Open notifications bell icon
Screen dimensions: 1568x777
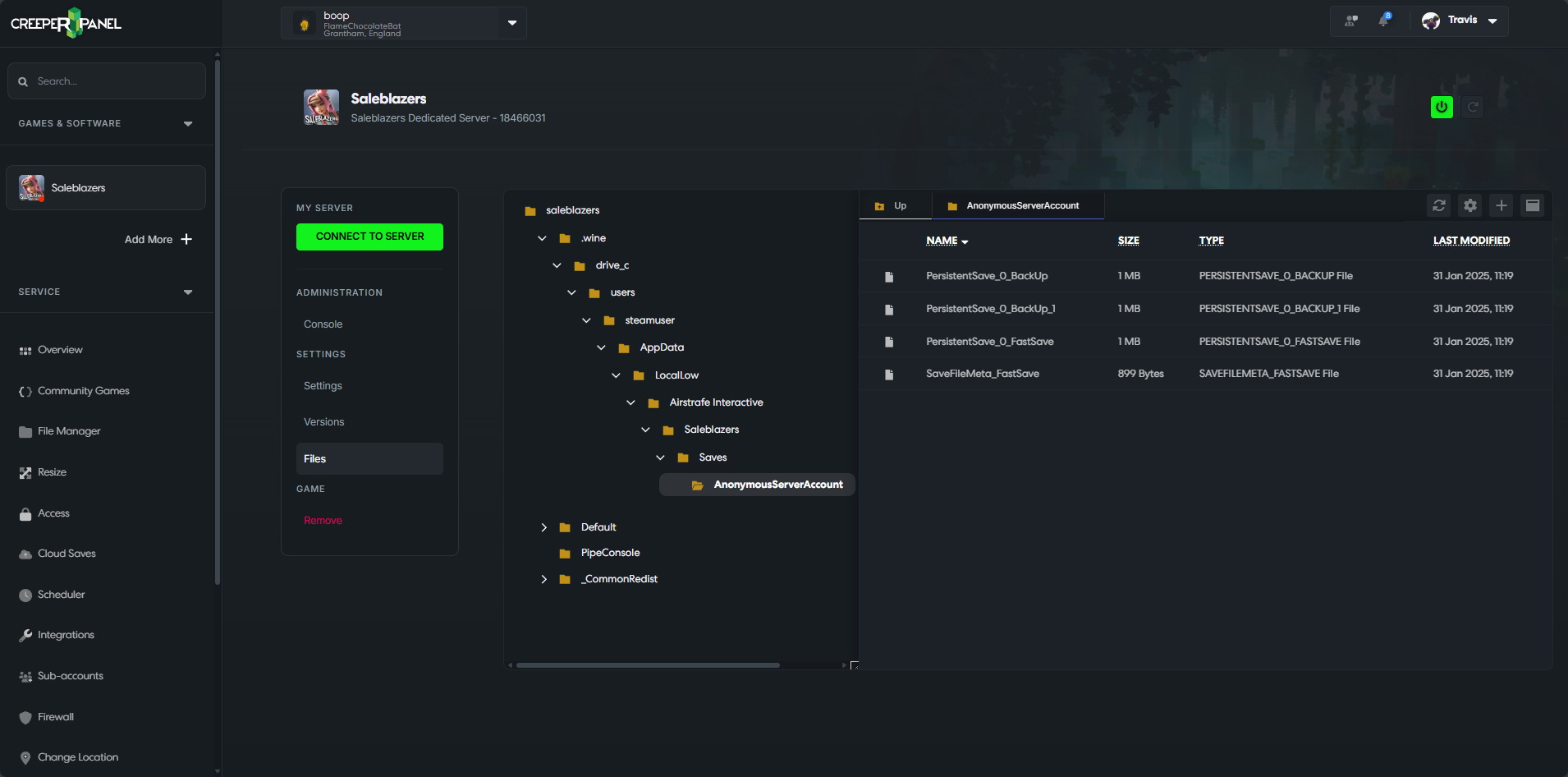pyautogui.click(x=1384, y=20)
